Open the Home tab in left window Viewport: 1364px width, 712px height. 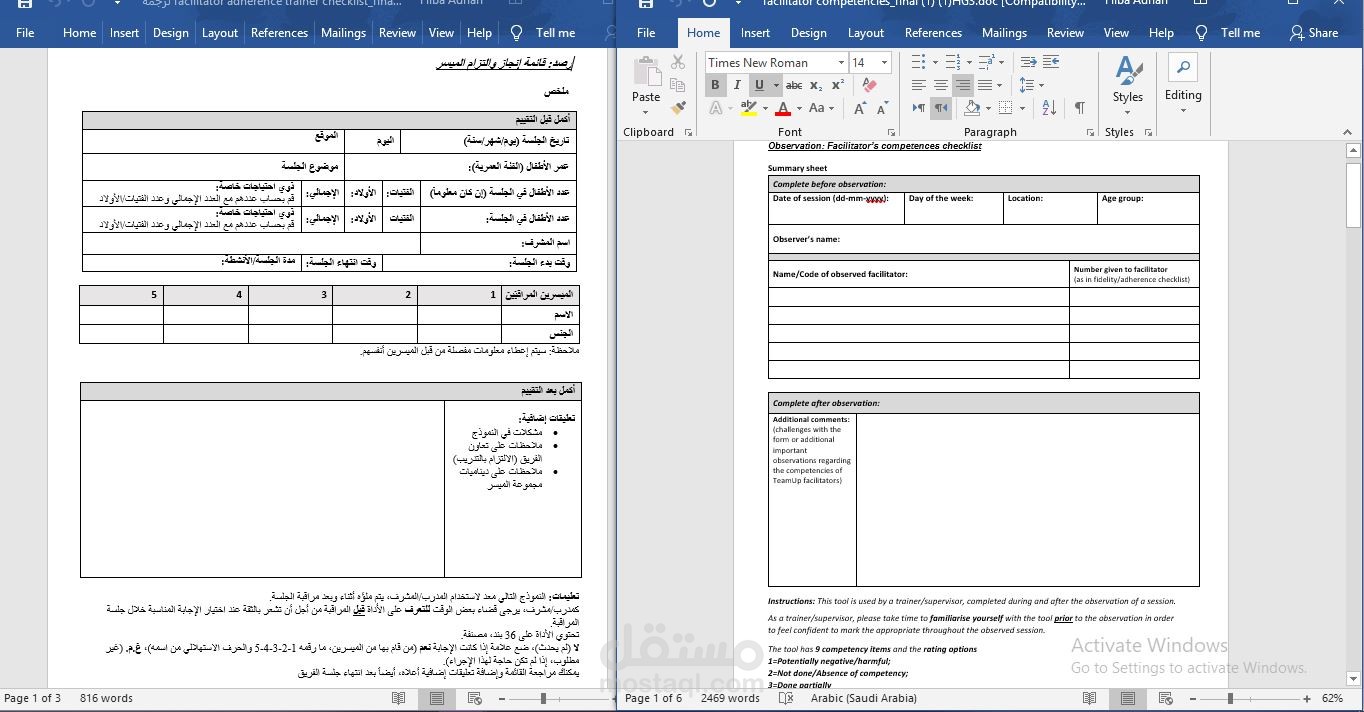pyautogui.click(x=79, y=33)
